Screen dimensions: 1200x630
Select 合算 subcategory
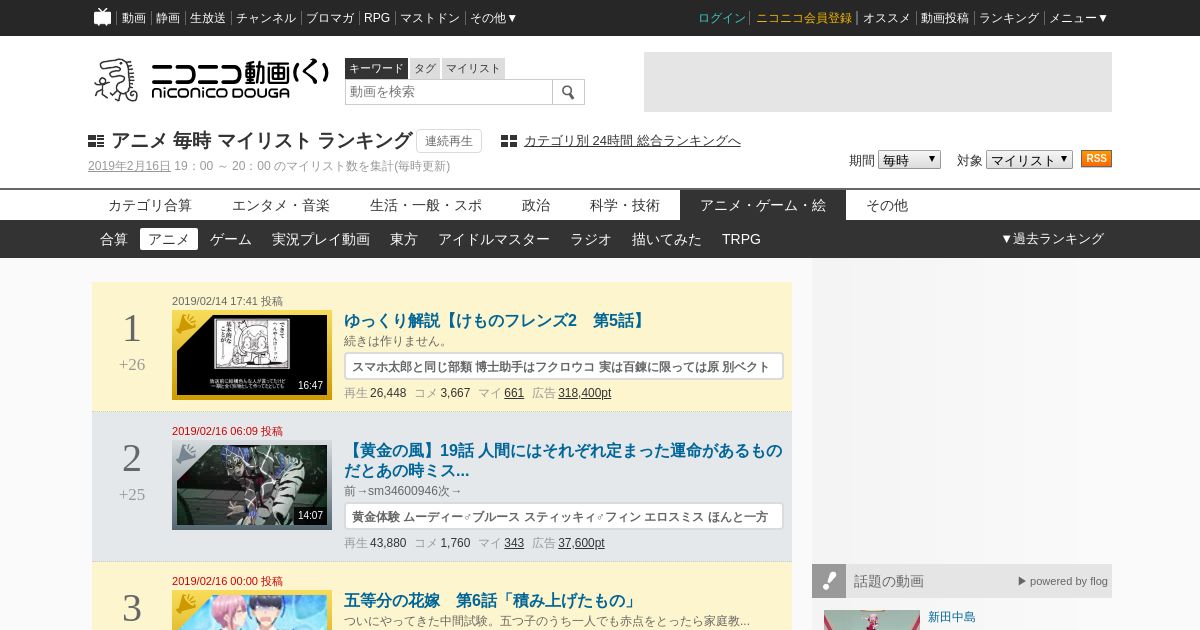pyautogui.click(x=114, y=239)
